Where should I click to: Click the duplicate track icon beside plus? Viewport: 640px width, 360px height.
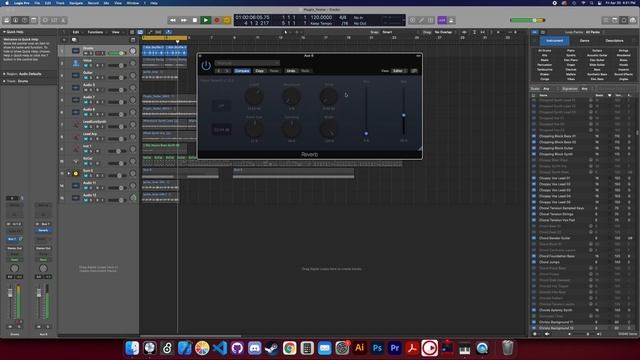tap(74, 40)
